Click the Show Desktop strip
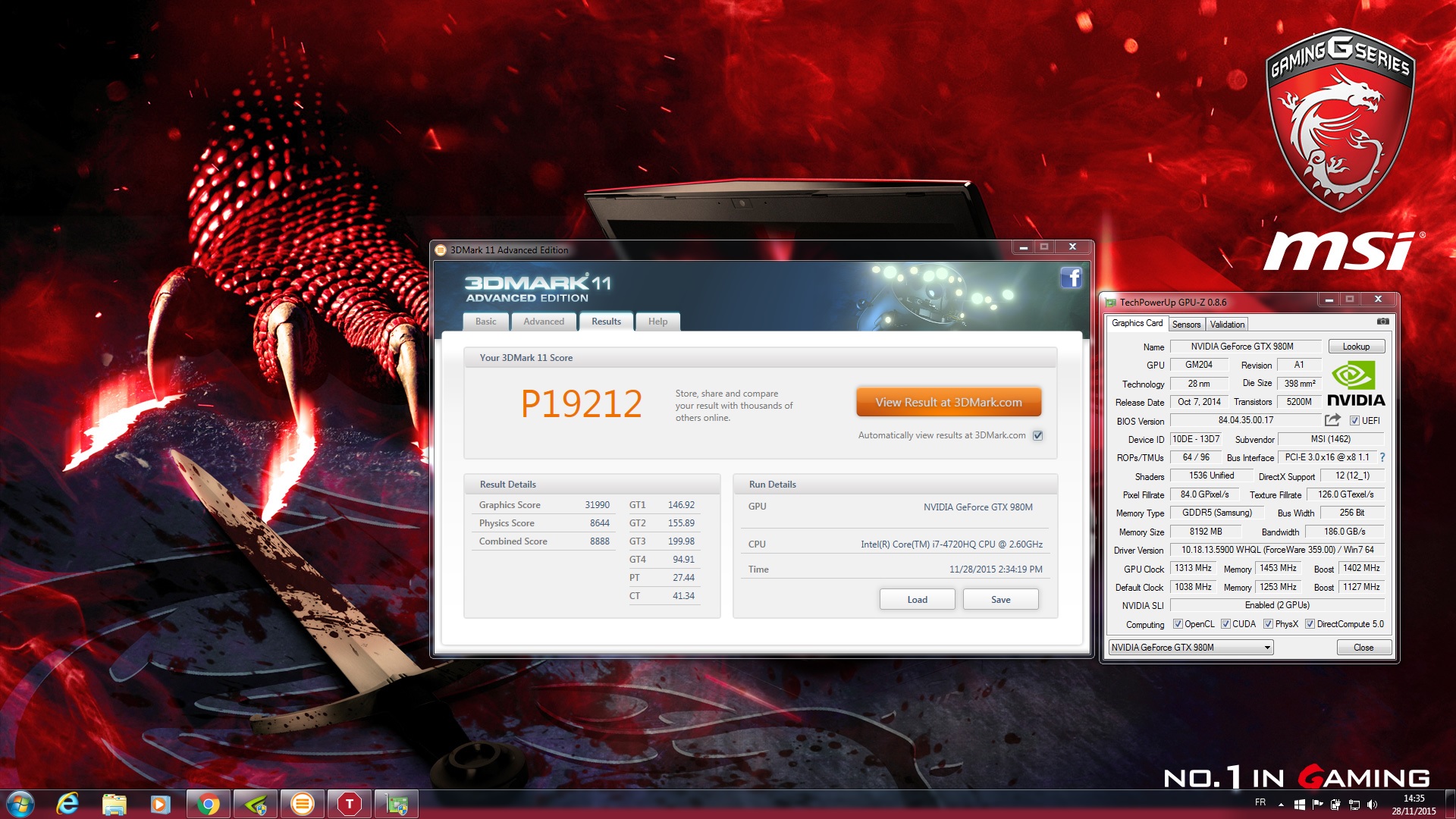Viewport: 1456px width, 819px height. click(1450, 804)
